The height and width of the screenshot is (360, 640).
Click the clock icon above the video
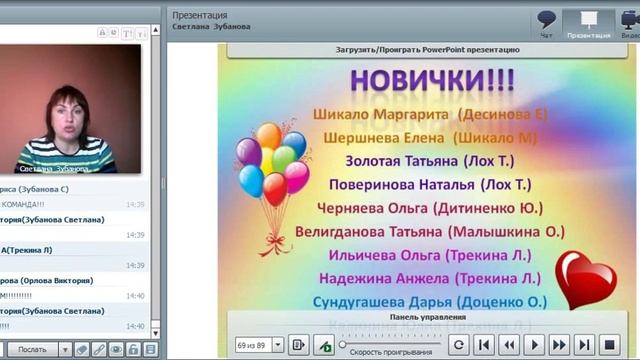click(x=114, y=32)
